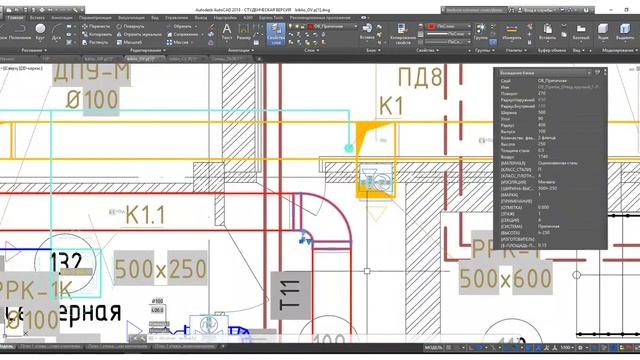
Task: Expand the Редактирование panel
Action: coord(147,50)
